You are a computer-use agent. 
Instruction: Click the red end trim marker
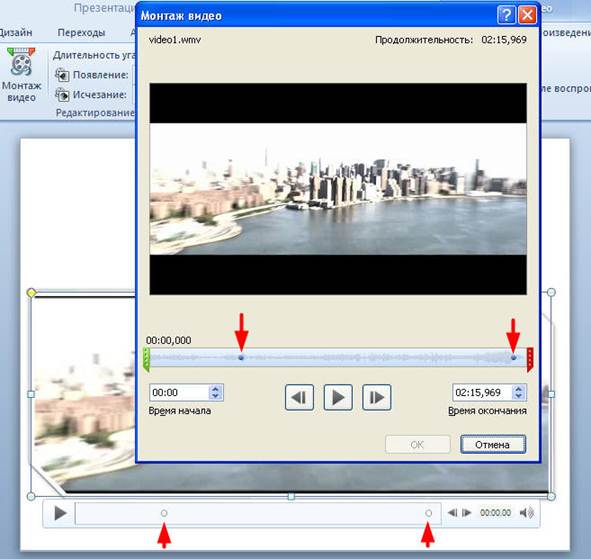[x=530, y=360]
